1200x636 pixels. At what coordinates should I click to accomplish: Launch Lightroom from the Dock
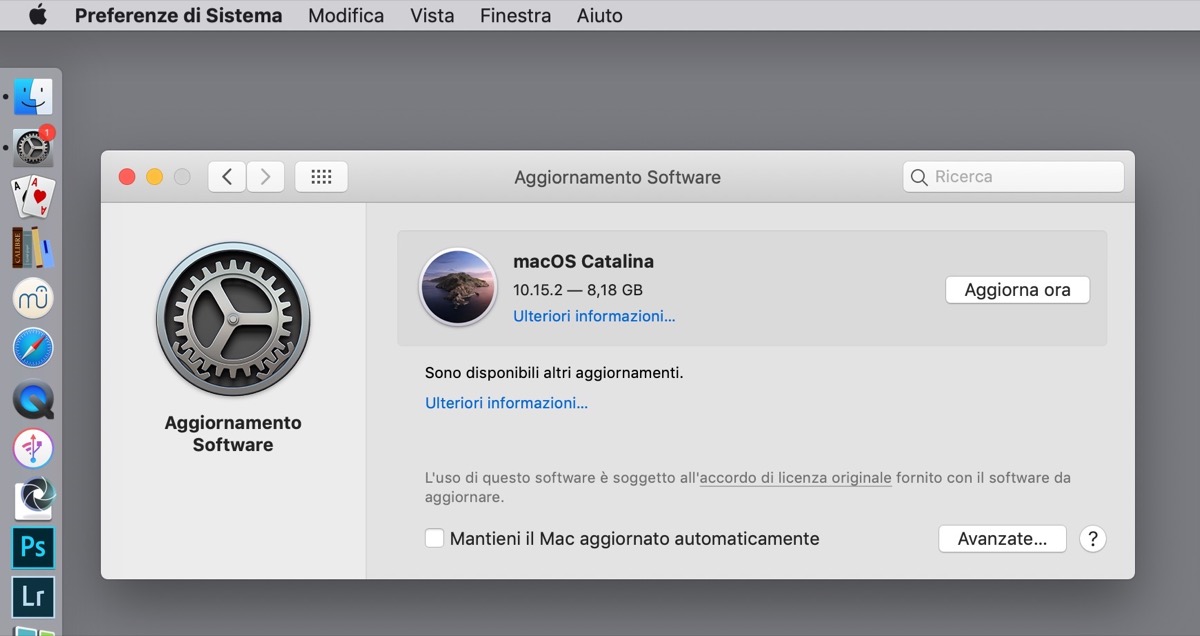33,597
